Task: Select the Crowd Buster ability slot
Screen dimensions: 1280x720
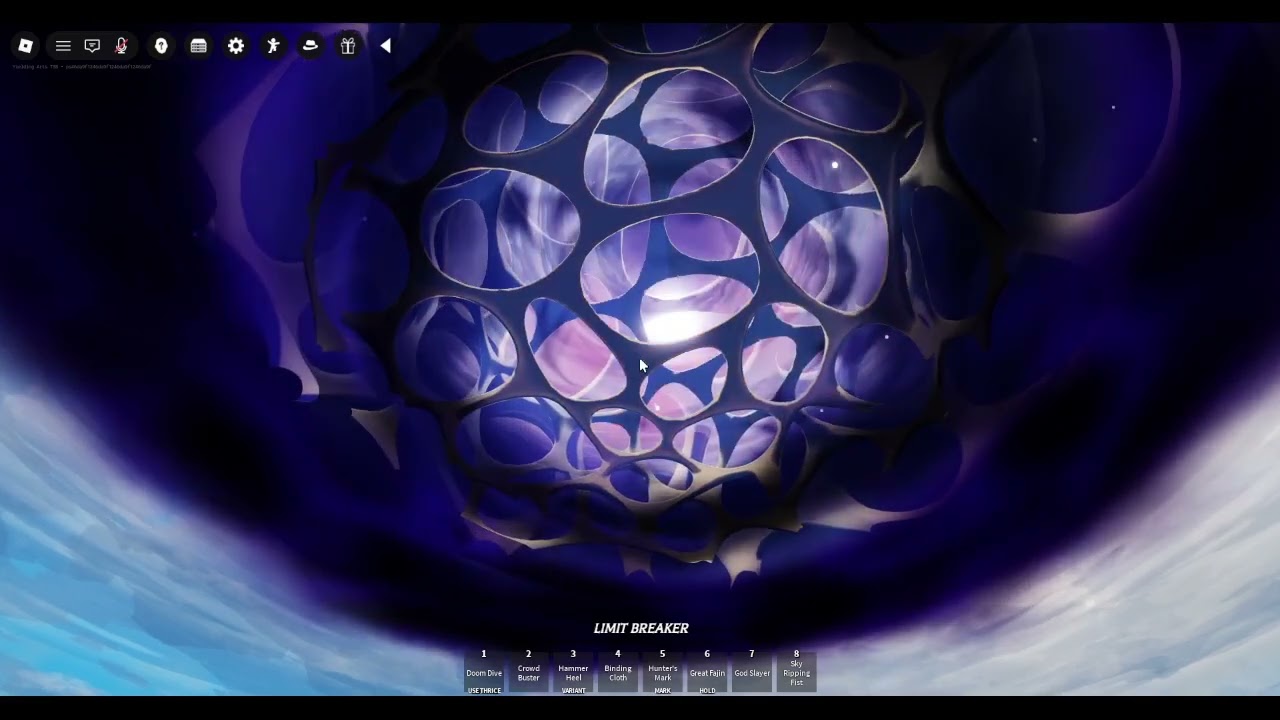Action: [529, 672]
